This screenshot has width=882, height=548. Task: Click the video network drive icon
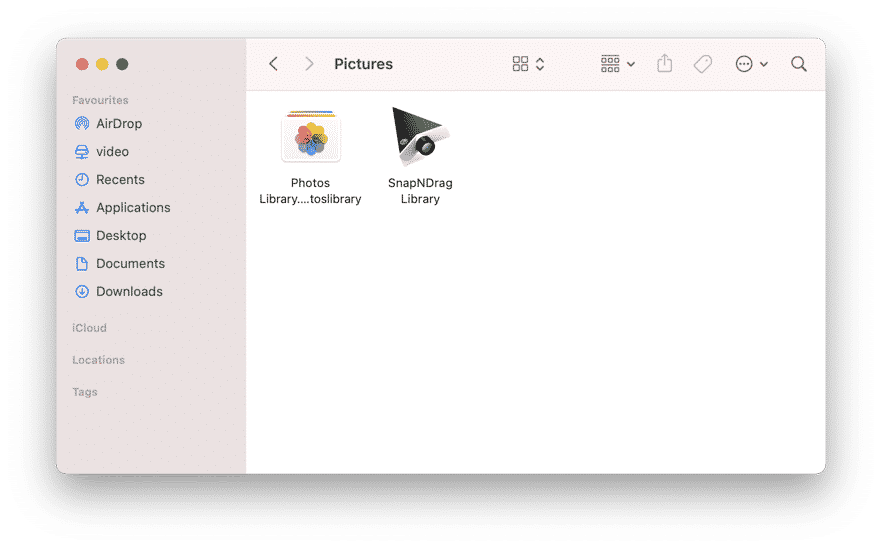[x=82, y=151]
